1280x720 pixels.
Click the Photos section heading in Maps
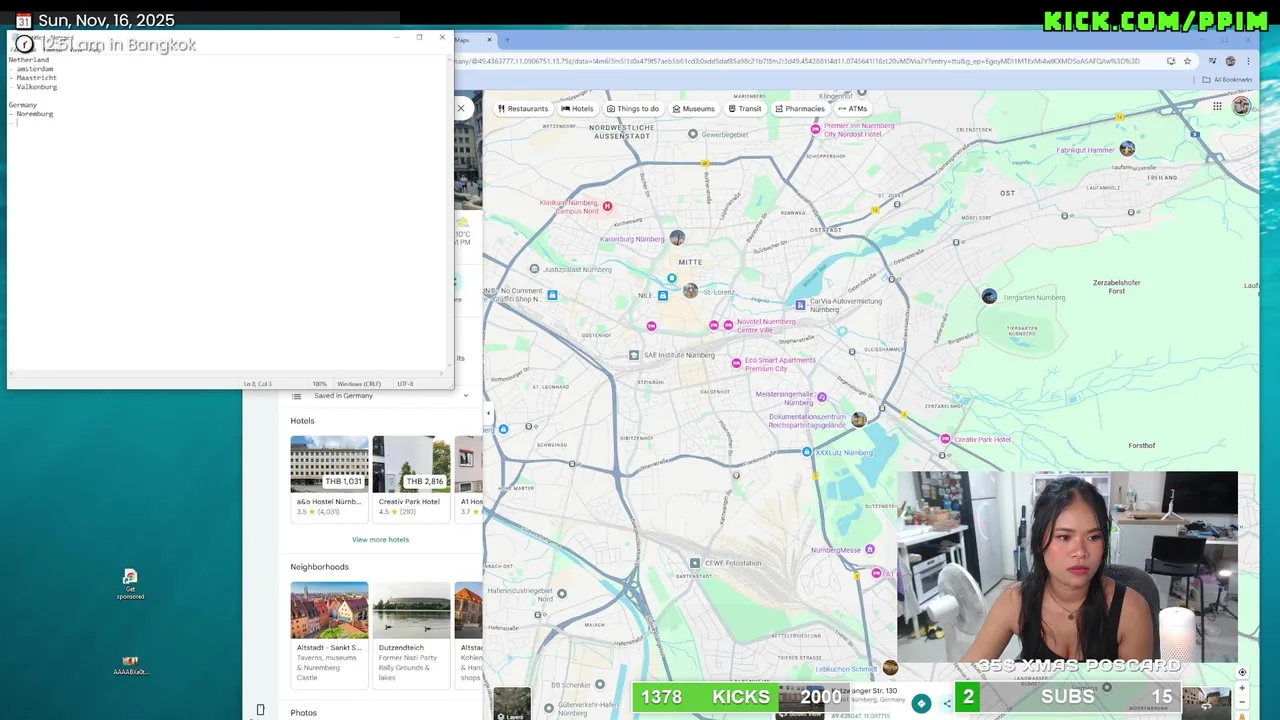click(x=304, y=713)
